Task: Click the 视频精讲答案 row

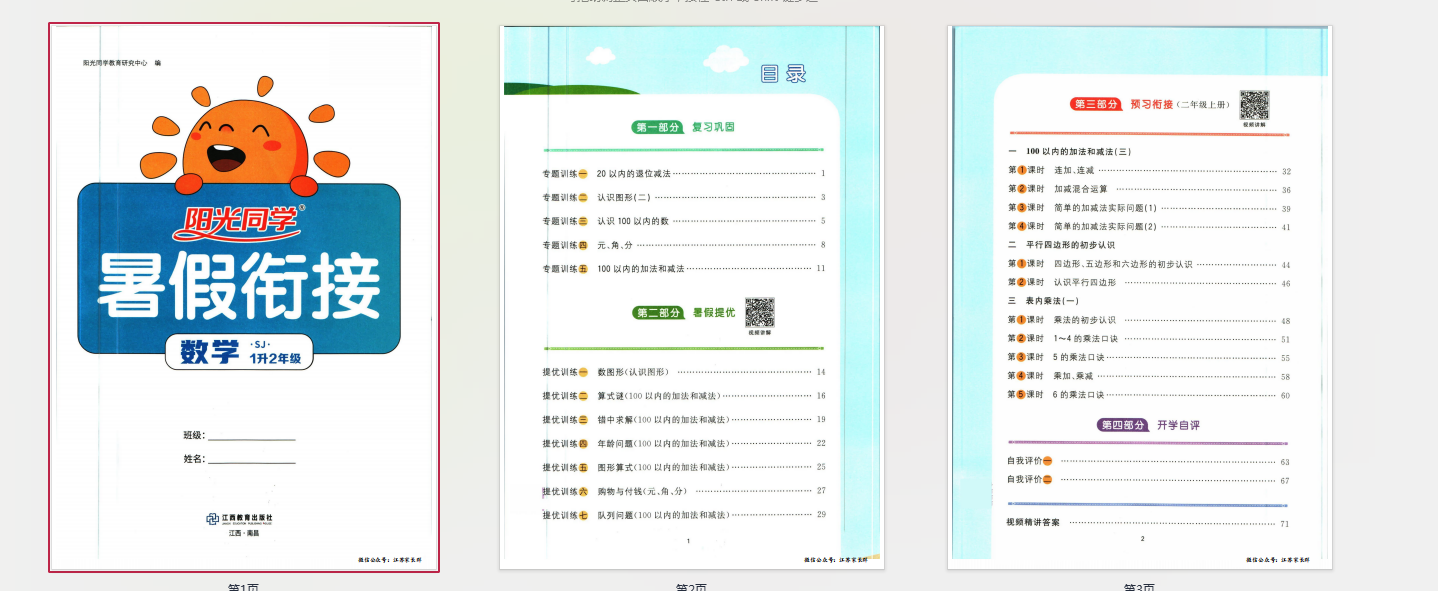Action: click(1149, 523)
